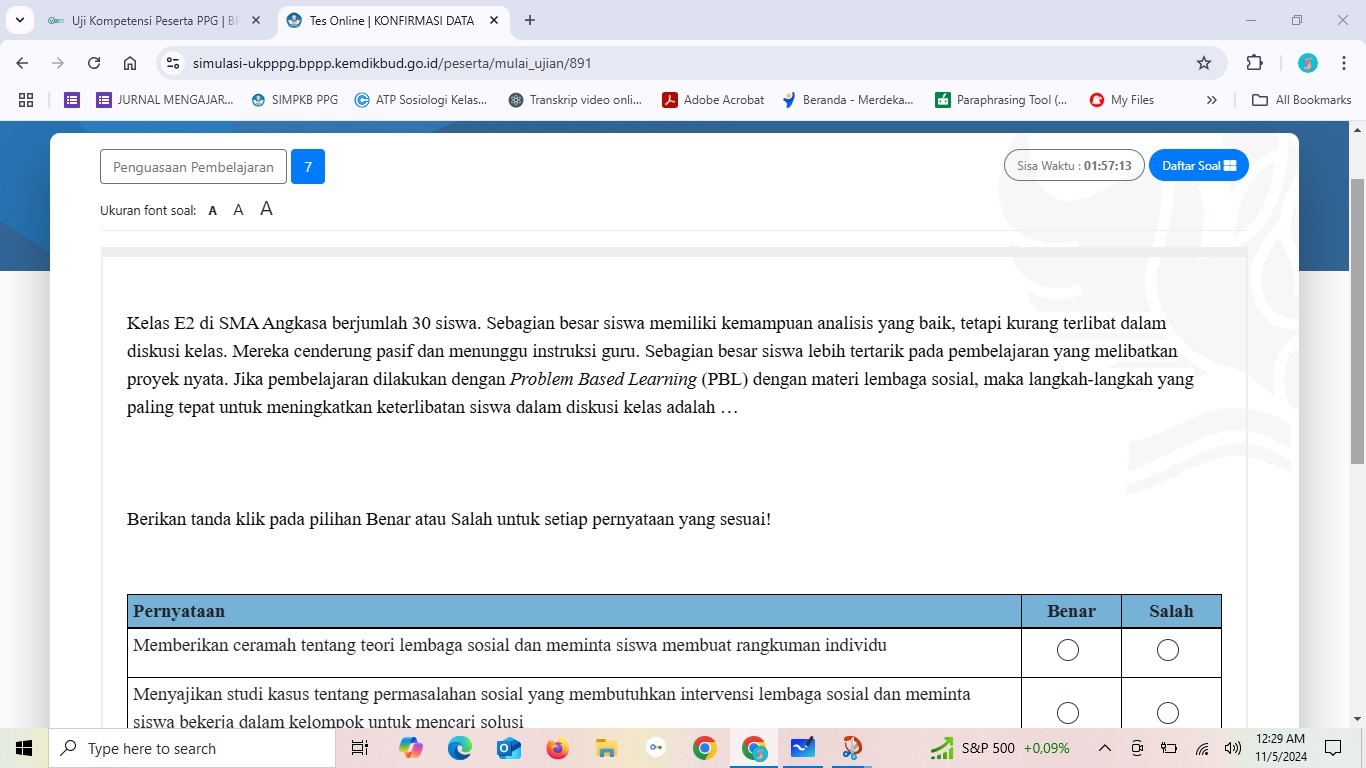Close the Uji Kompetensi Peserta PPG tab
Viewport: 1366px width, 768px height.
256,20
